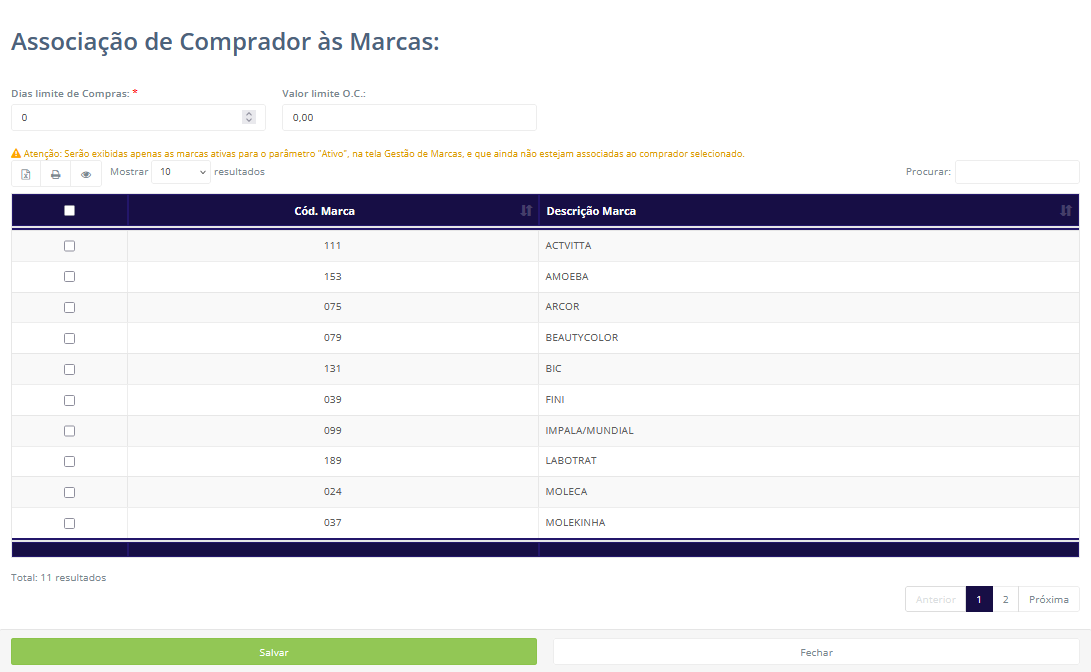Check the ACTVITTA brand row
The width and height of the screenshot is (1091, 672).
[x=70, y=246]
